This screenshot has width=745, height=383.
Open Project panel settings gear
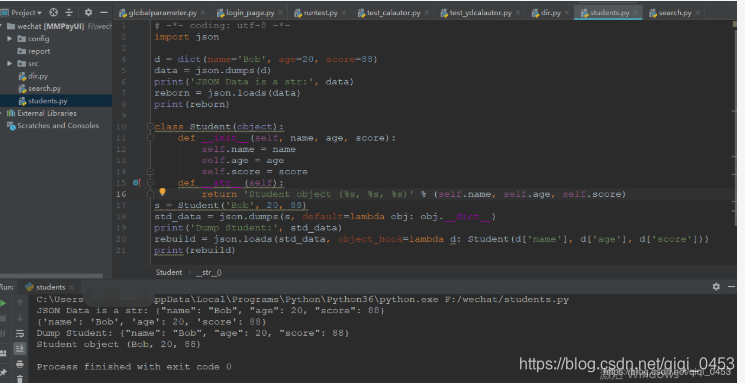click(88, 12)
